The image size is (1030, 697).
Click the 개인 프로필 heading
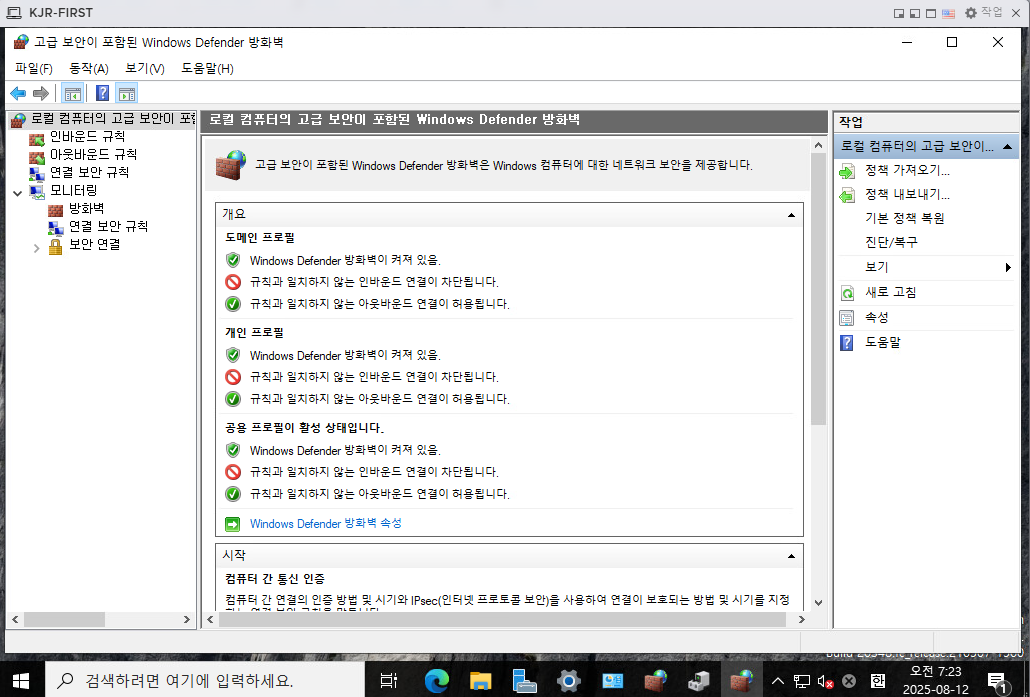click(x=254, y=332)
